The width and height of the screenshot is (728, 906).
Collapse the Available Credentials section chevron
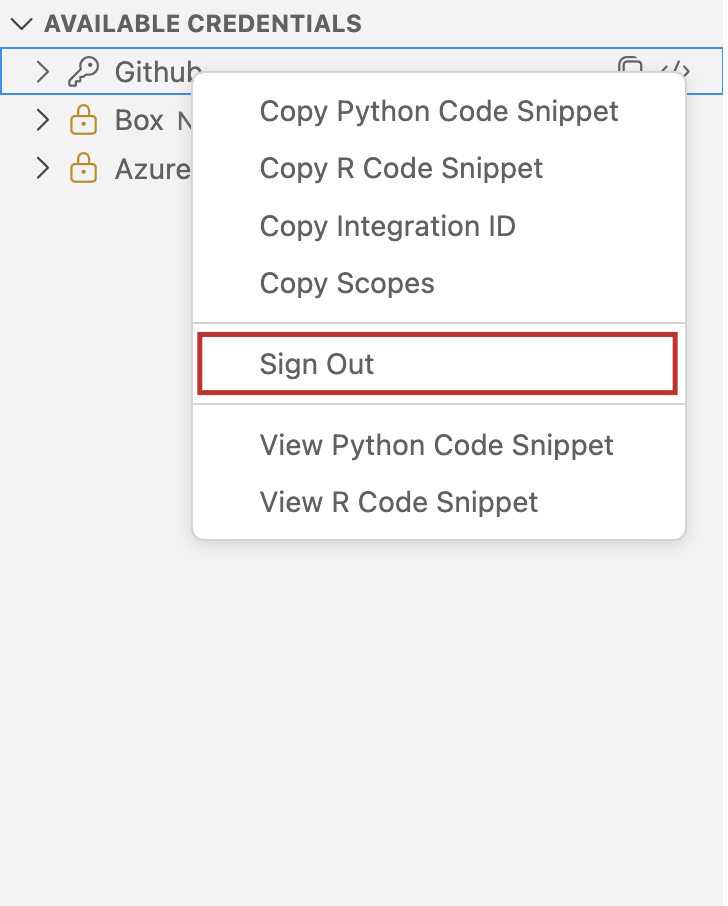22,23
